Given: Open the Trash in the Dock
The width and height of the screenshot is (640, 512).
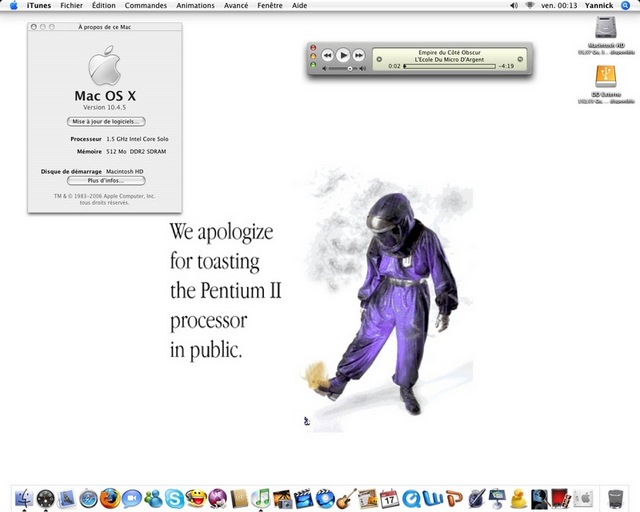Looking at the screenshot, I should click(616, 497).
